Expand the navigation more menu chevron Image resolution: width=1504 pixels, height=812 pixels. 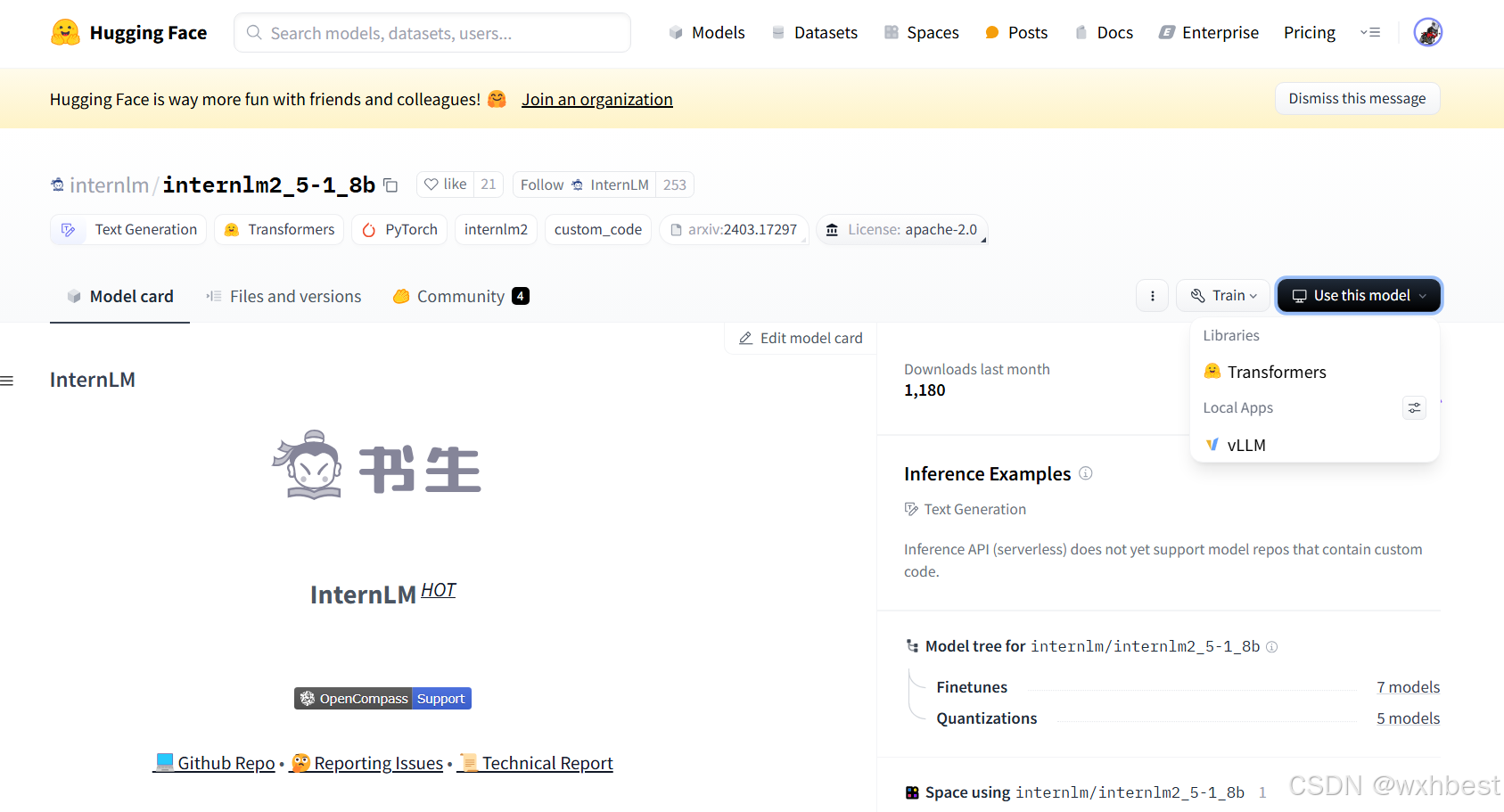1370,33
